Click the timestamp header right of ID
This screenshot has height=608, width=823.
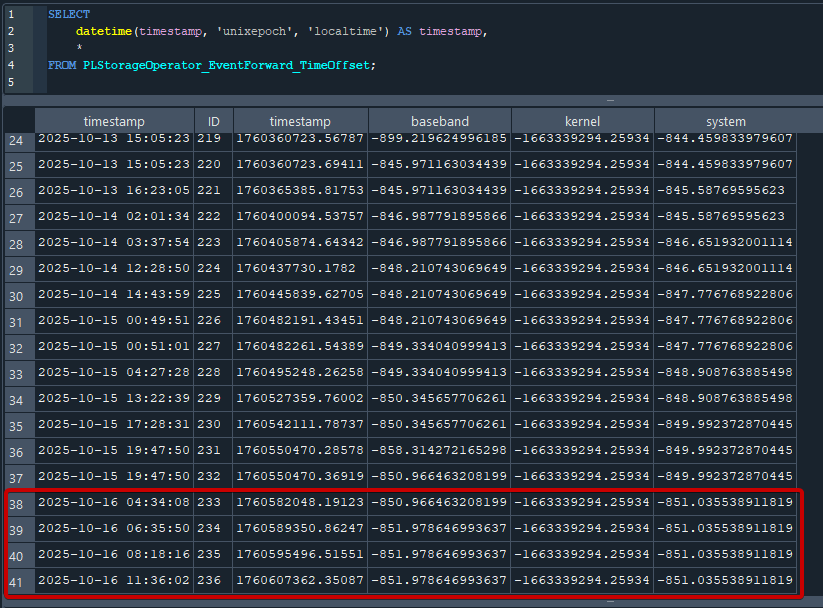(300, 121)
